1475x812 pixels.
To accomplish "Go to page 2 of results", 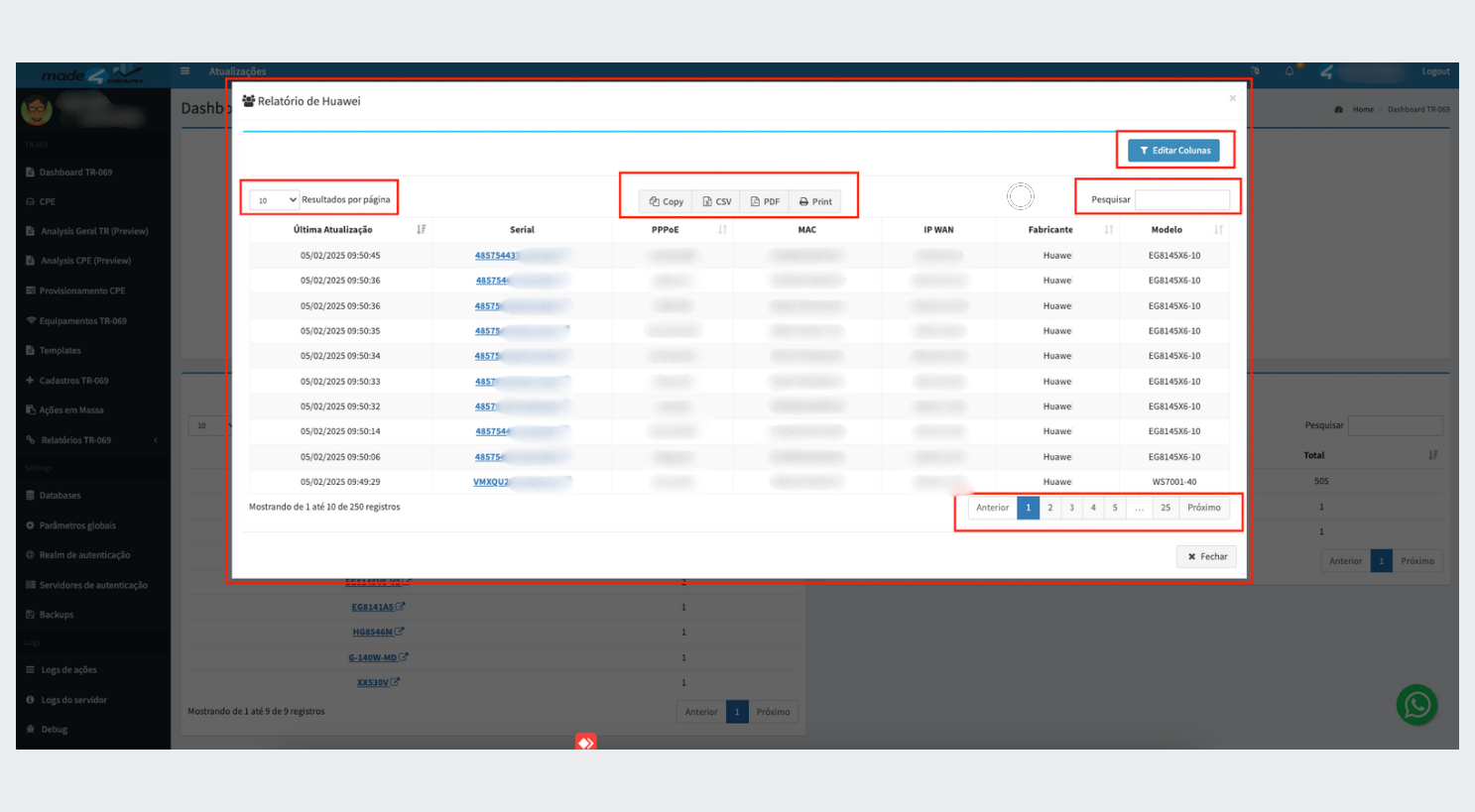I will point(1049,508).
